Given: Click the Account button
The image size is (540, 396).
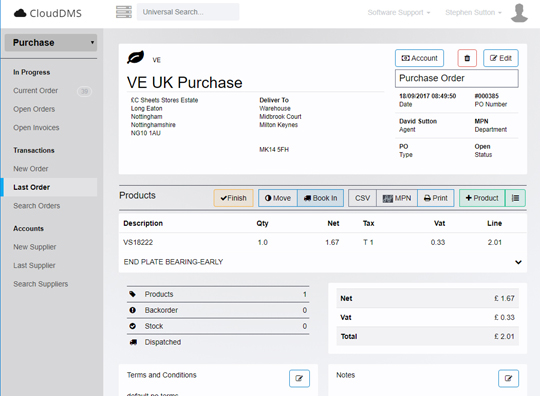Looking at the screenshot, I should point(419,58).
